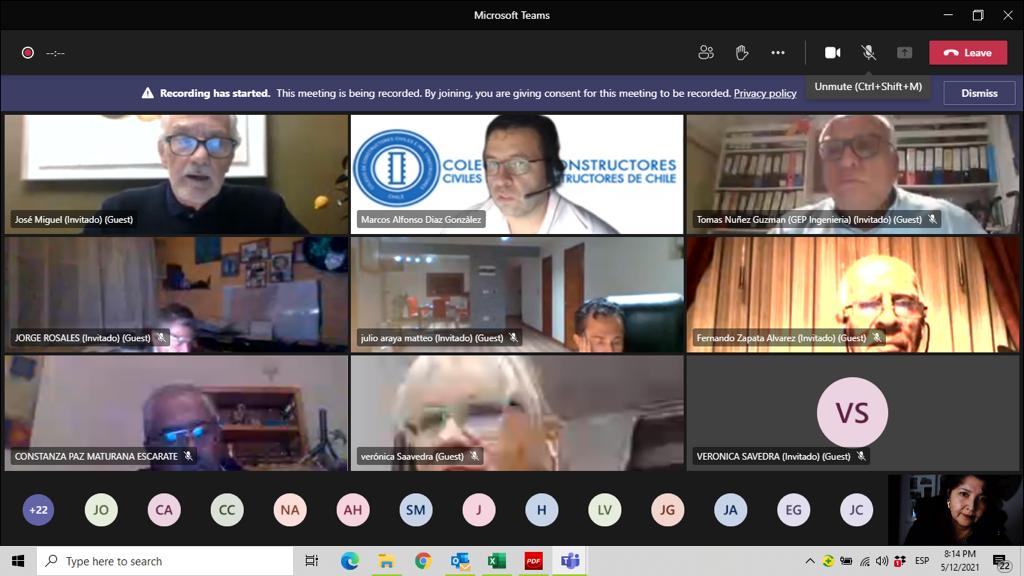1024x576 pixels.
Task: Open the More actions ellipsis menu
Action: pos(778,52)
